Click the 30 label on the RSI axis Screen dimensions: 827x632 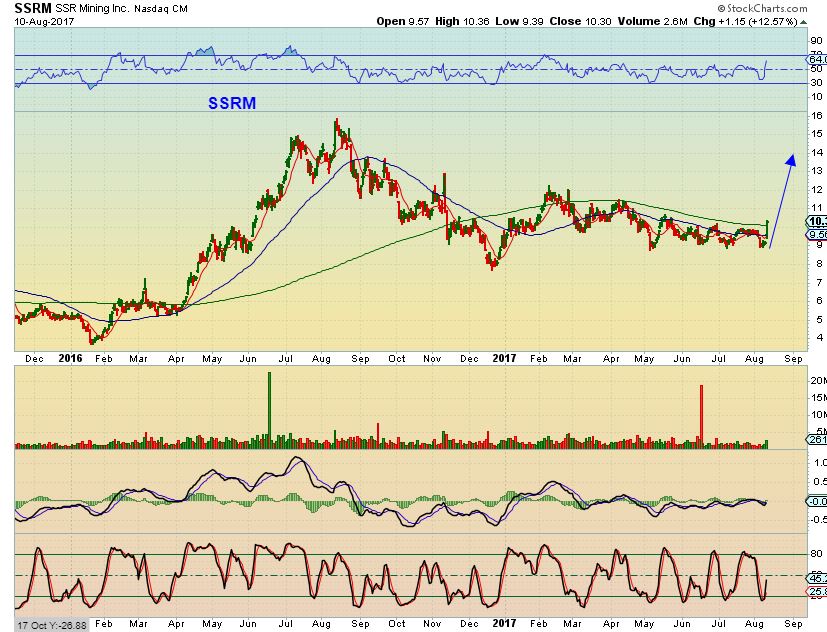pyautogui.click(x=816, y=82)
